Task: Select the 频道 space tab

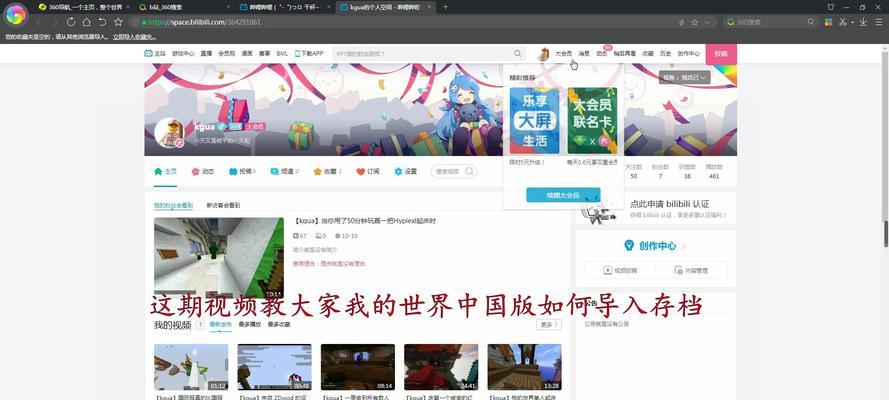Action: click(284, 171)
